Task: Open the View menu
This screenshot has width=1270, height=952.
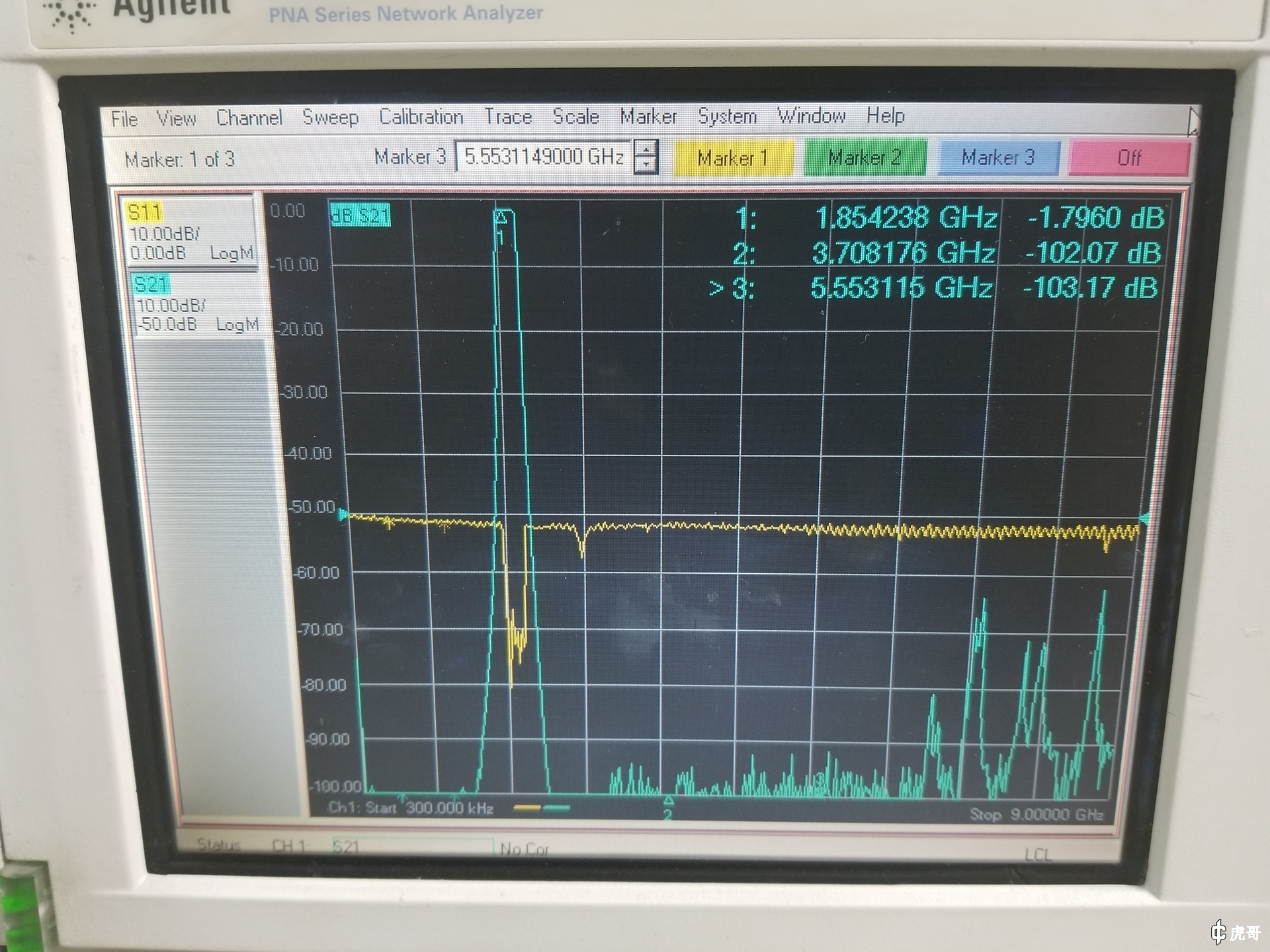Action: (x=176, y=118)
